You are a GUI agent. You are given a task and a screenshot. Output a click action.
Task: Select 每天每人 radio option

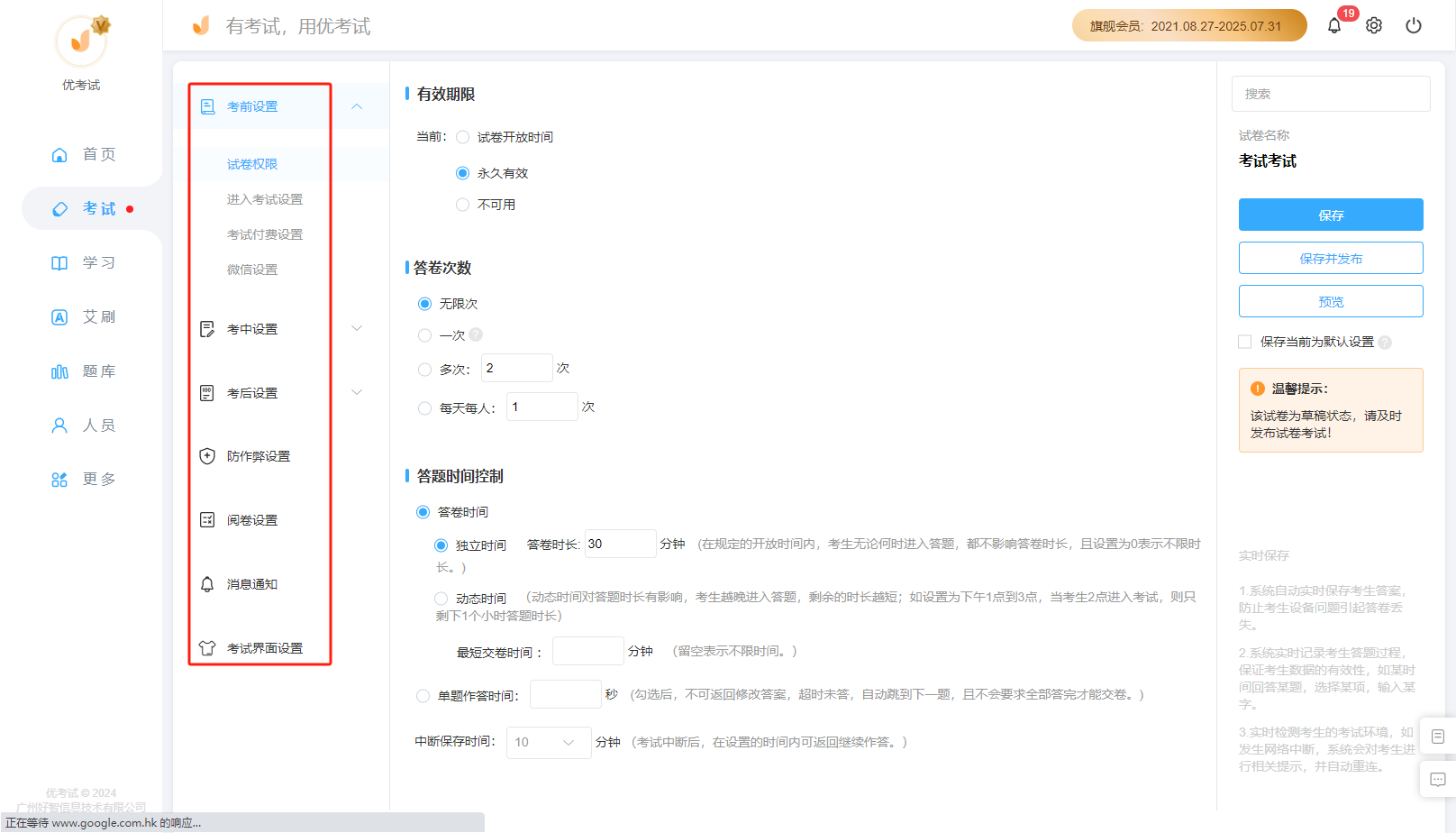[x=425, y=408]
